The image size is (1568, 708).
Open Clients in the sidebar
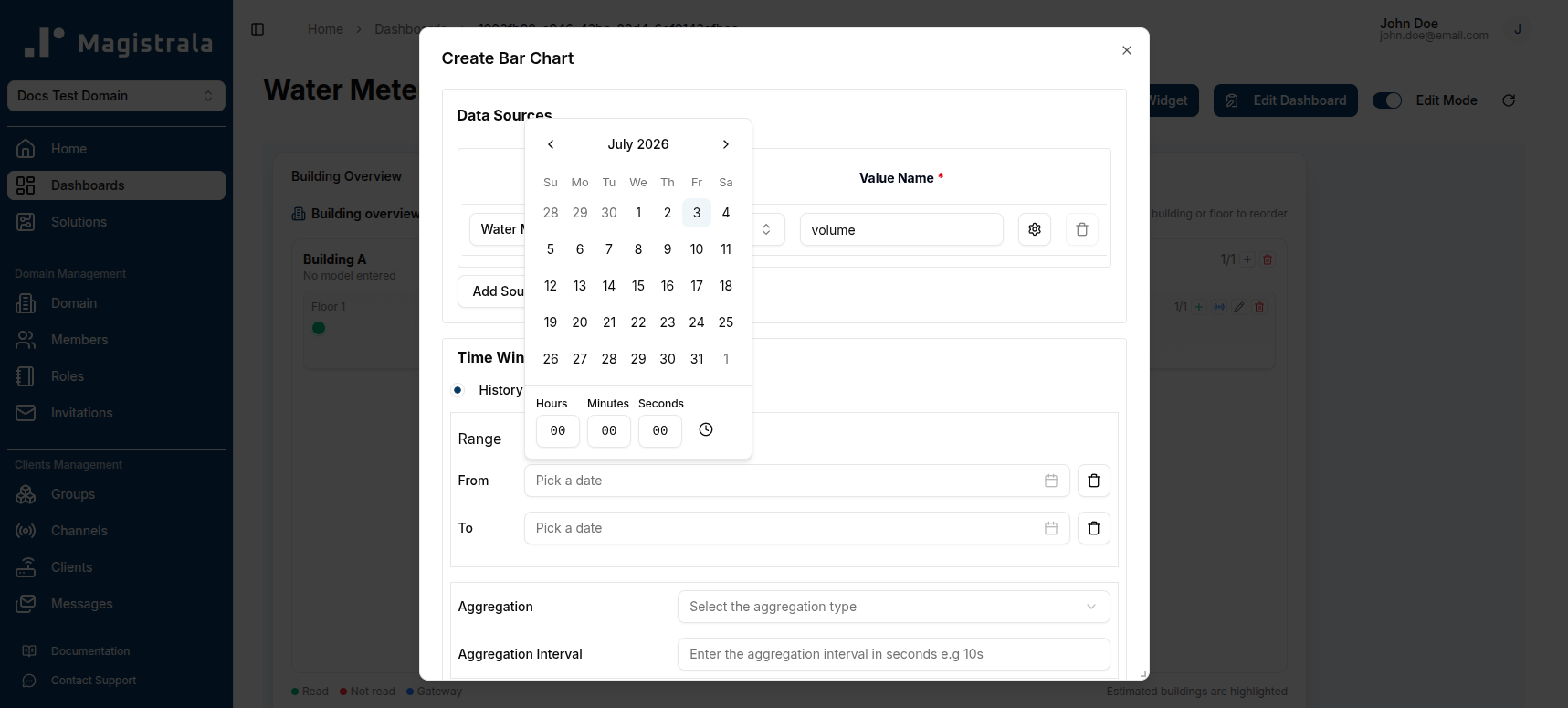tap(116, 567)
